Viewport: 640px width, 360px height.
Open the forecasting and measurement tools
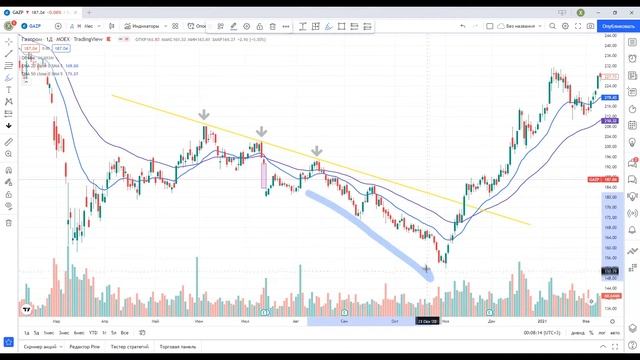point(9,113)
